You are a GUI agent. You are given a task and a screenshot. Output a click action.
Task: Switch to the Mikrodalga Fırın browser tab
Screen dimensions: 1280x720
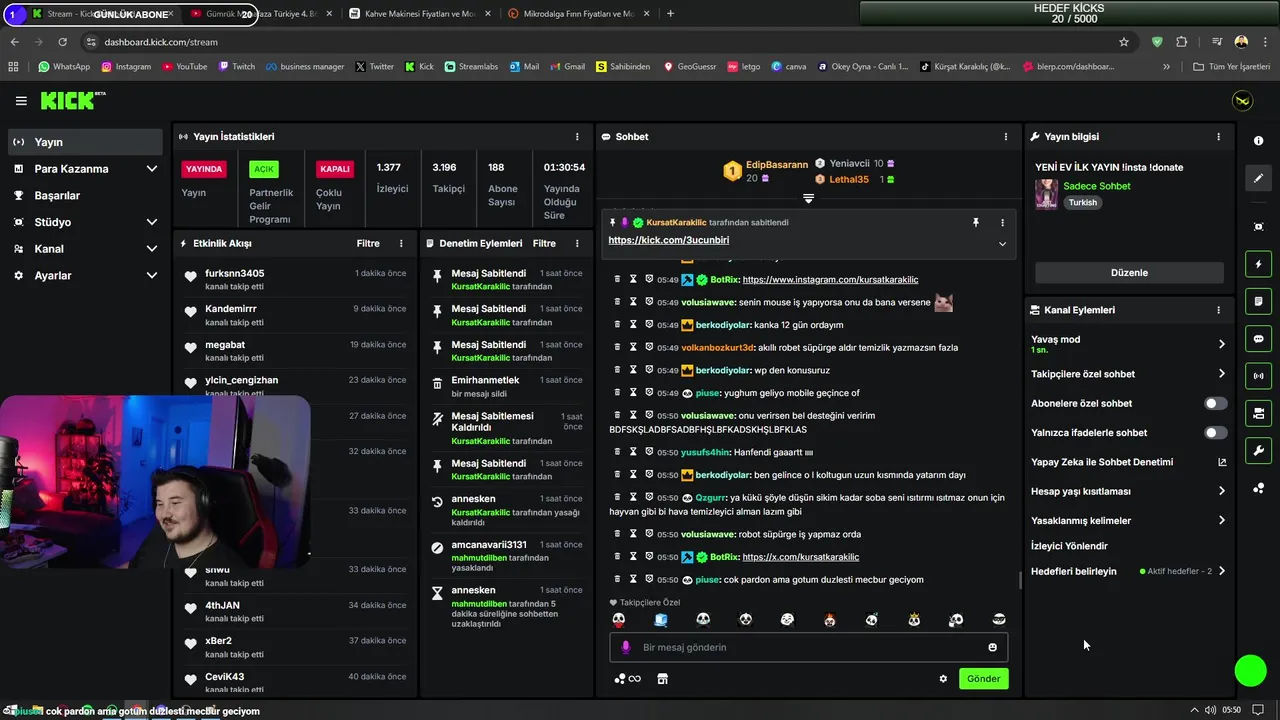coord(578,14)
